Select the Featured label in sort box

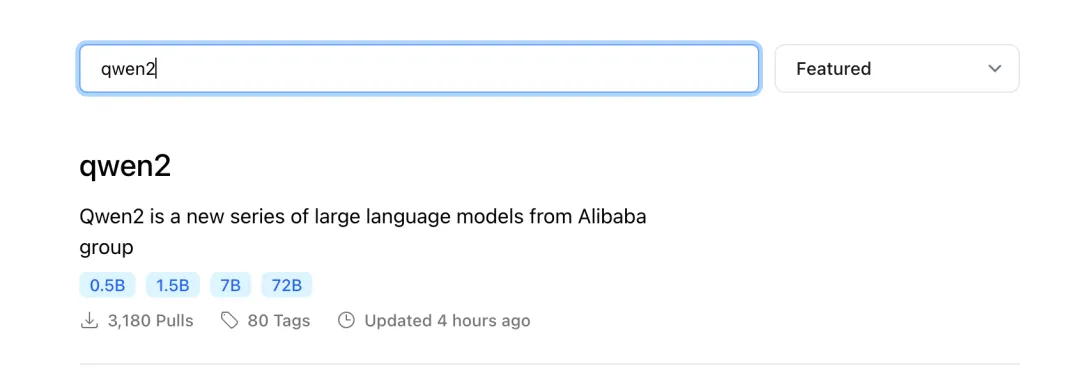click(833, 69)
